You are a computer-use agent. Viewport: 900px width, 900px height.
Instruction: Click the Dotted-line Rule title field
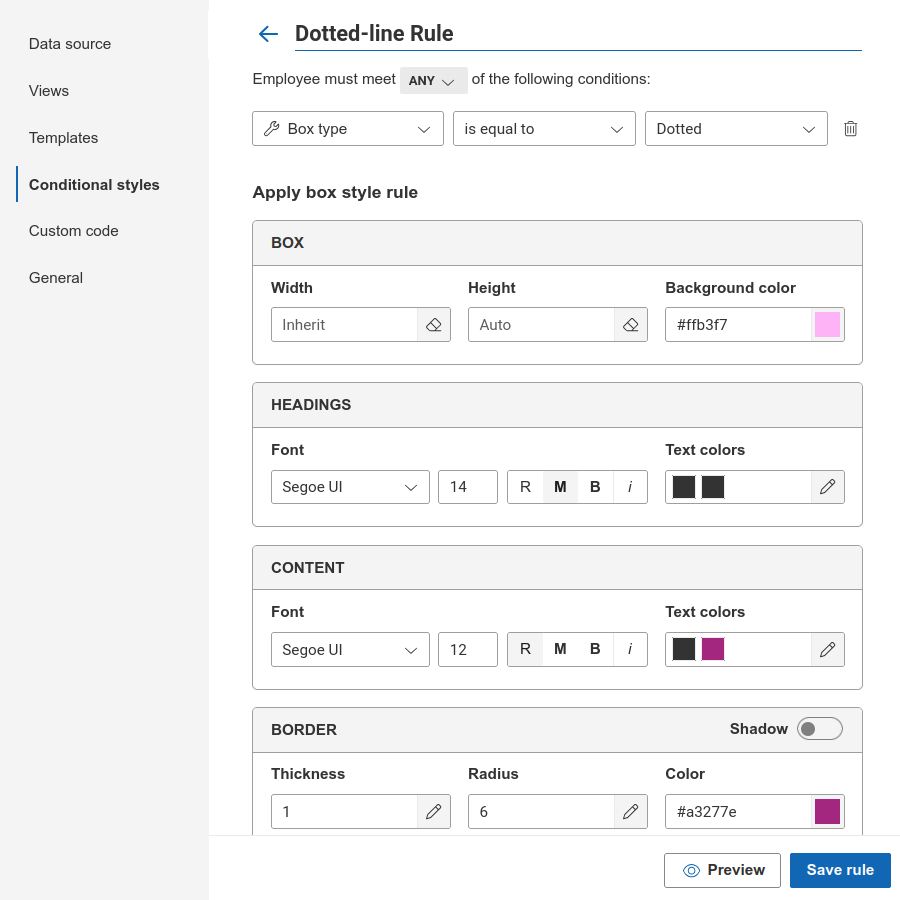point(578,34)
